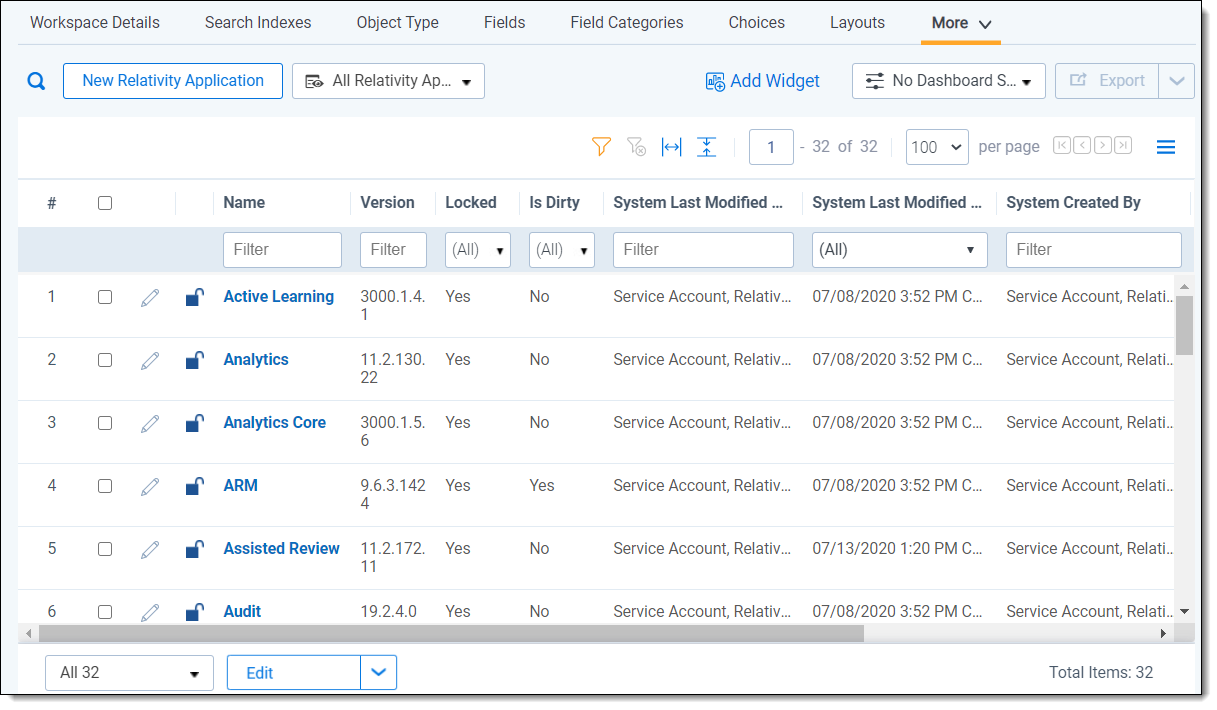Open the Analytics Core application link
Image resolution: width=1217 pixels, height=710 pixels.
coord(274,423)
